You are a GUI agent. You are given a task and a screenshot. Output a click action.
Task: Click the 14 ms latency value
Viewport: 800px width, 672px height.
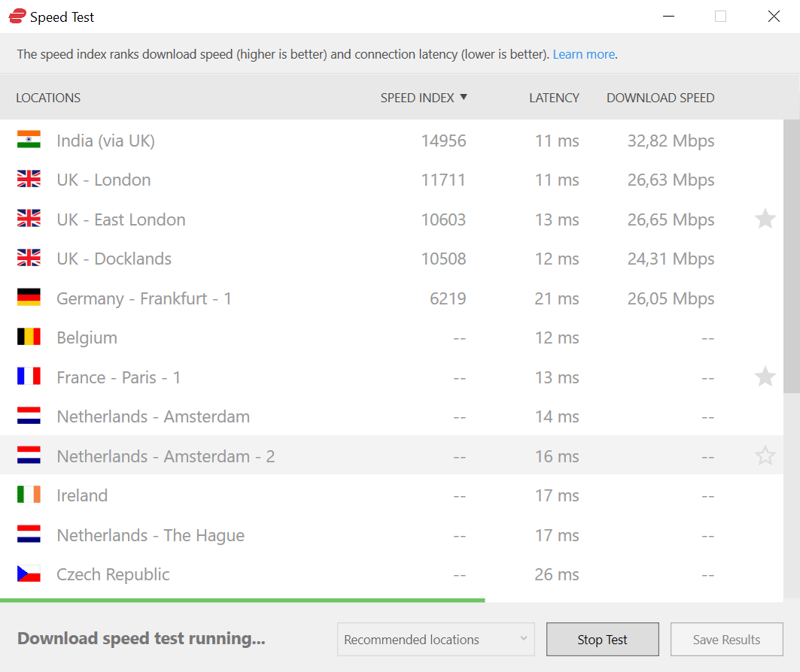(557, 417)
